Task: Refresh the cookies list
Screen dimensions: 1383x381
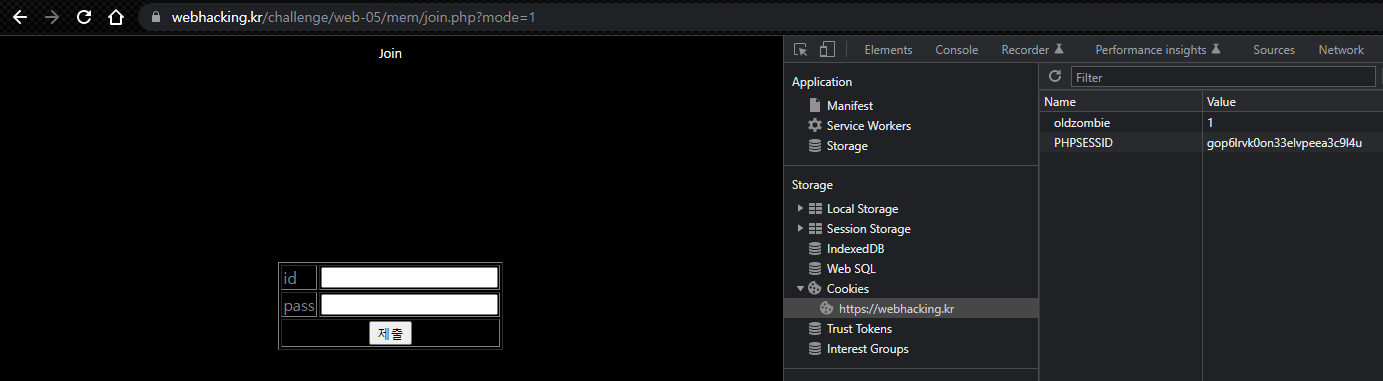Action: coord(1055,77)
